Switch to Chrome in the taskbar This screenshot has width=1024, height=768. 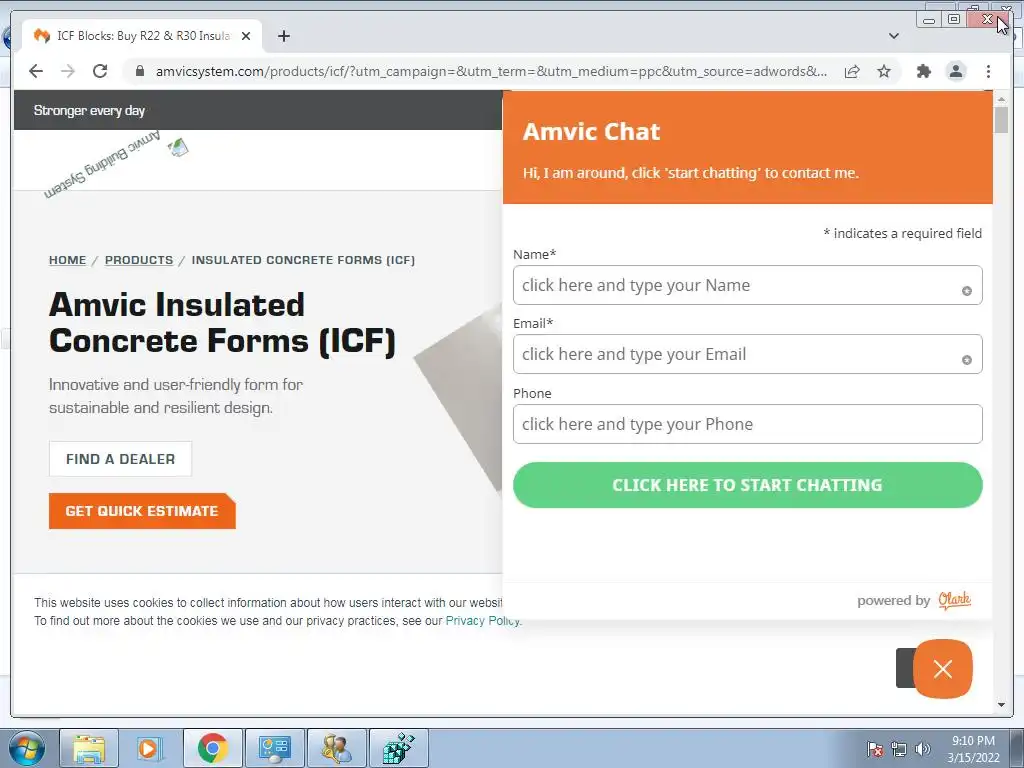pos(213,748)
